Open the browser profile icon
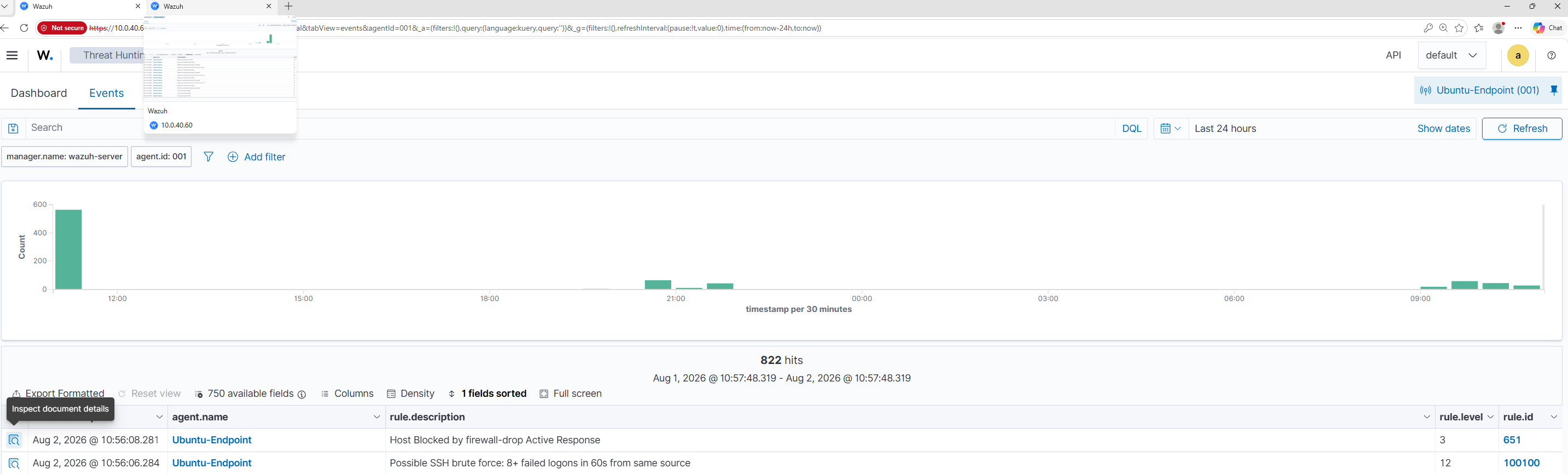 point(1498,28)
